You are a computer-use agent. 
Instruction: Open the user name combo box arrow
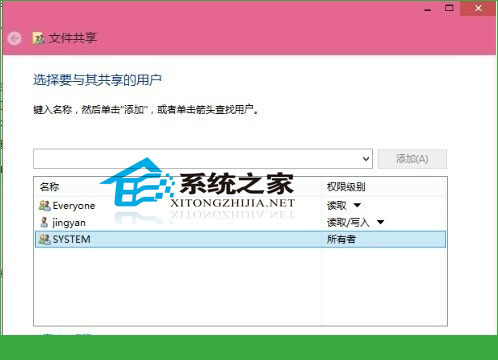[x=366, y=159]
